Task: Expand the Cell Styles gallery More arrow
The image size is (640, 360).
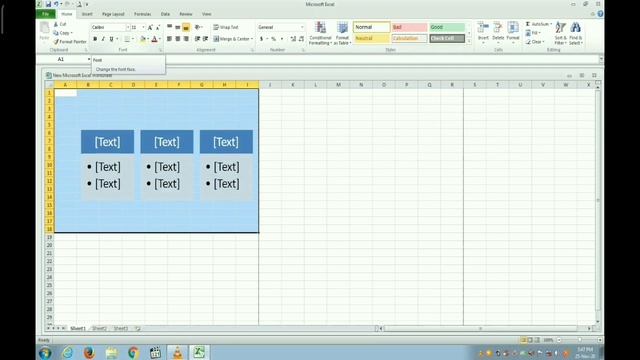Action: pos(469,42)
